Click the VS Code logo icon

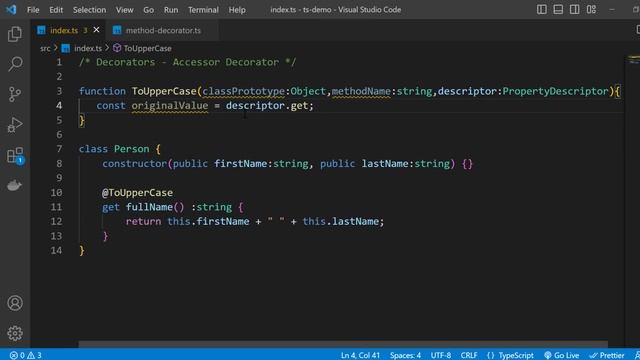[11, 9]
